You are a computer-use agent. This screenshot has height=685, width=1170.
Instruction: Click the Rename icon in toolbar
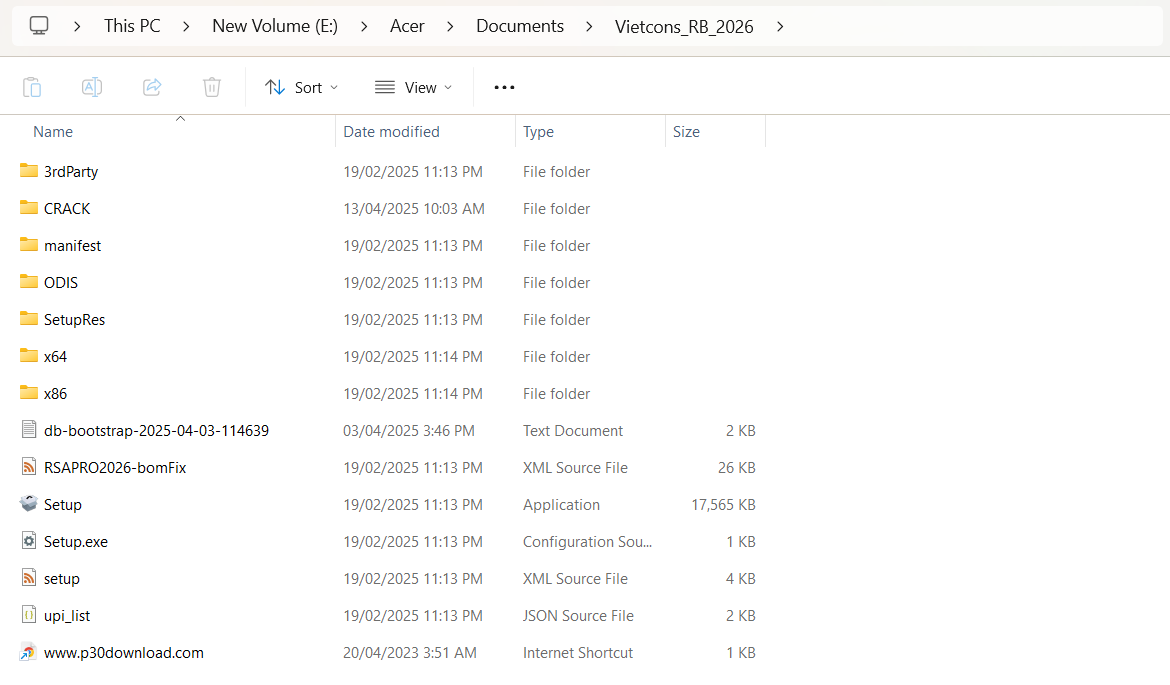tap(92, 87)
